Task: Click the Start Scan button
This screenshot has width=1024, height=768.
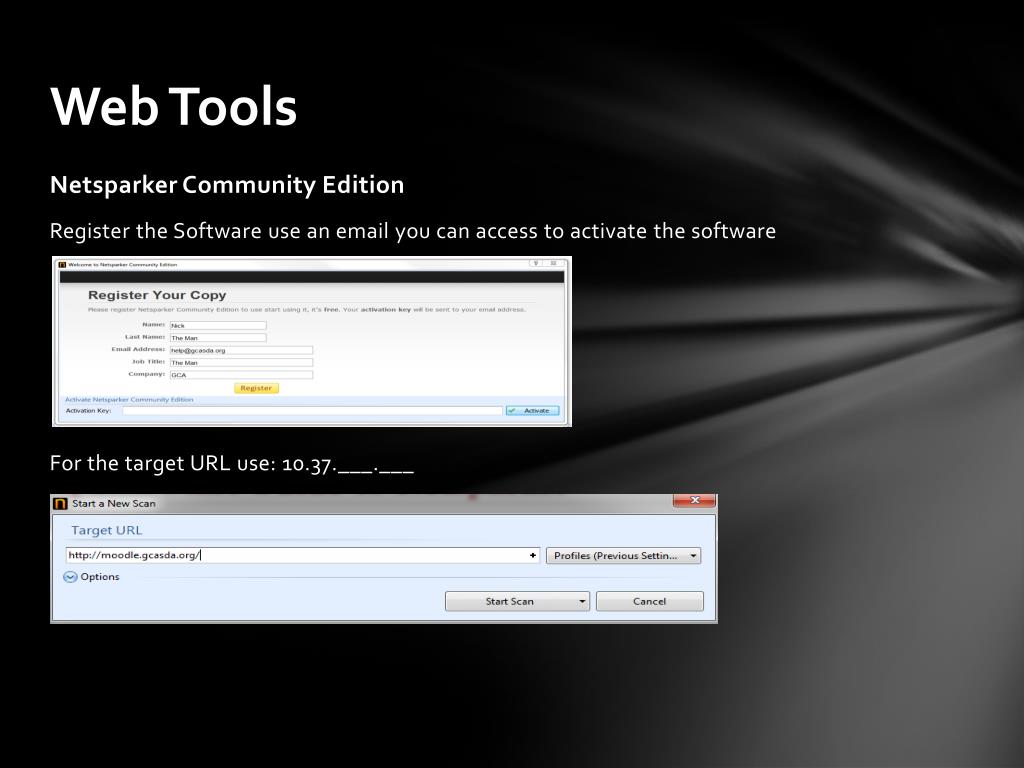Action: coord(510,601)
